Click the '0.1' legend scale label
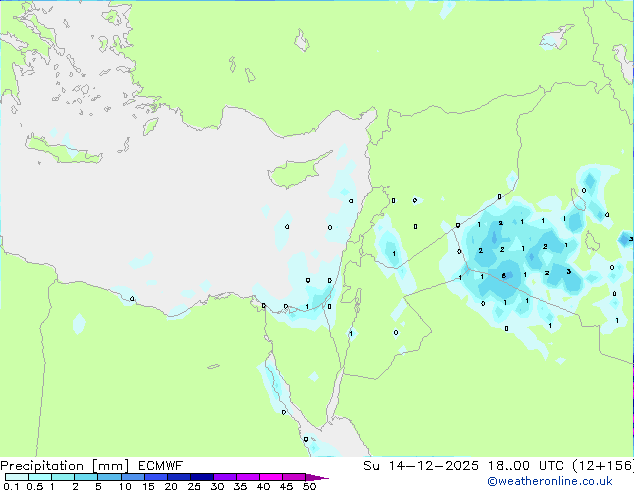This screenshot has height=490, width=634. pyautogui.click(x=11, y=486)
